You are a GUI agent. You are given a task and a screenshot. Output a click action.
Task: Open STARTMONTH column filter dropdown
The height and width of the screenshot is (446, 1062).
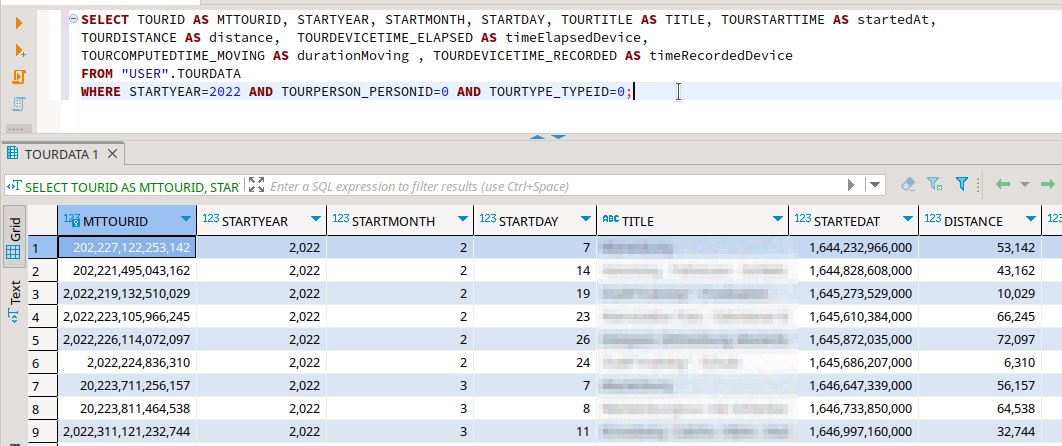coord(463,219)
